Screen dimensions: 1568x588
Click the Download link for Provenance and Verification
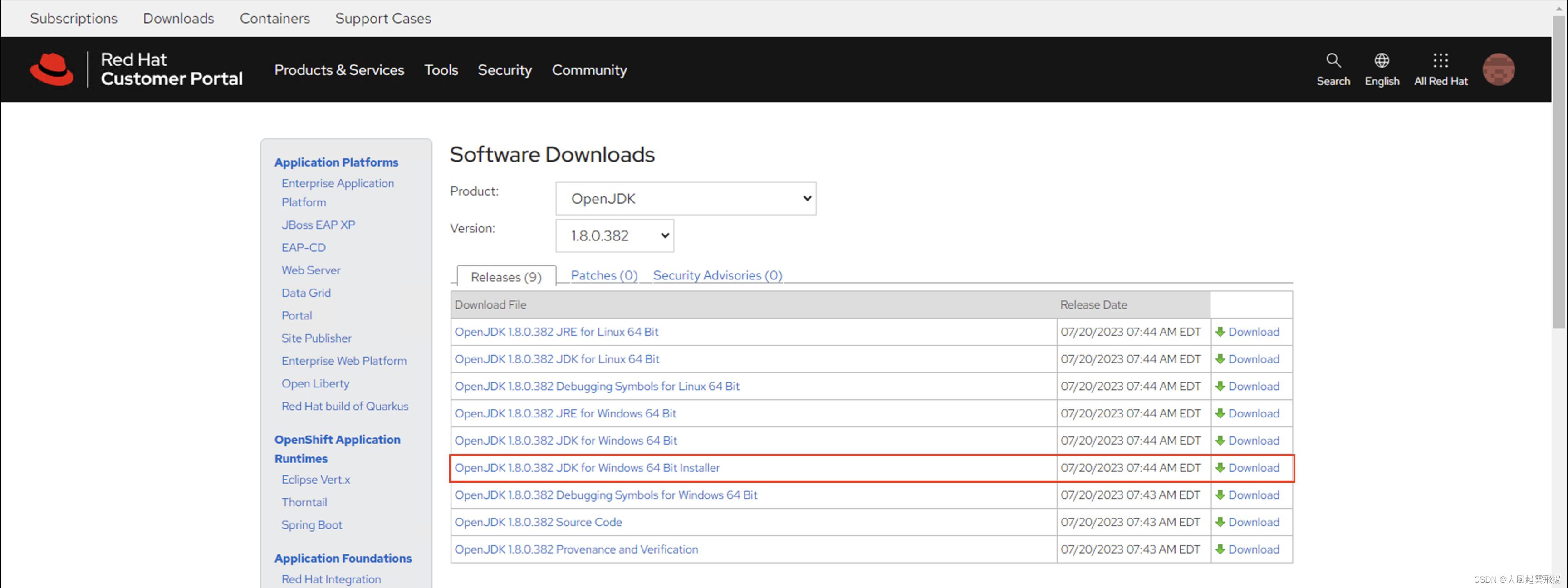coord(1254,549)
